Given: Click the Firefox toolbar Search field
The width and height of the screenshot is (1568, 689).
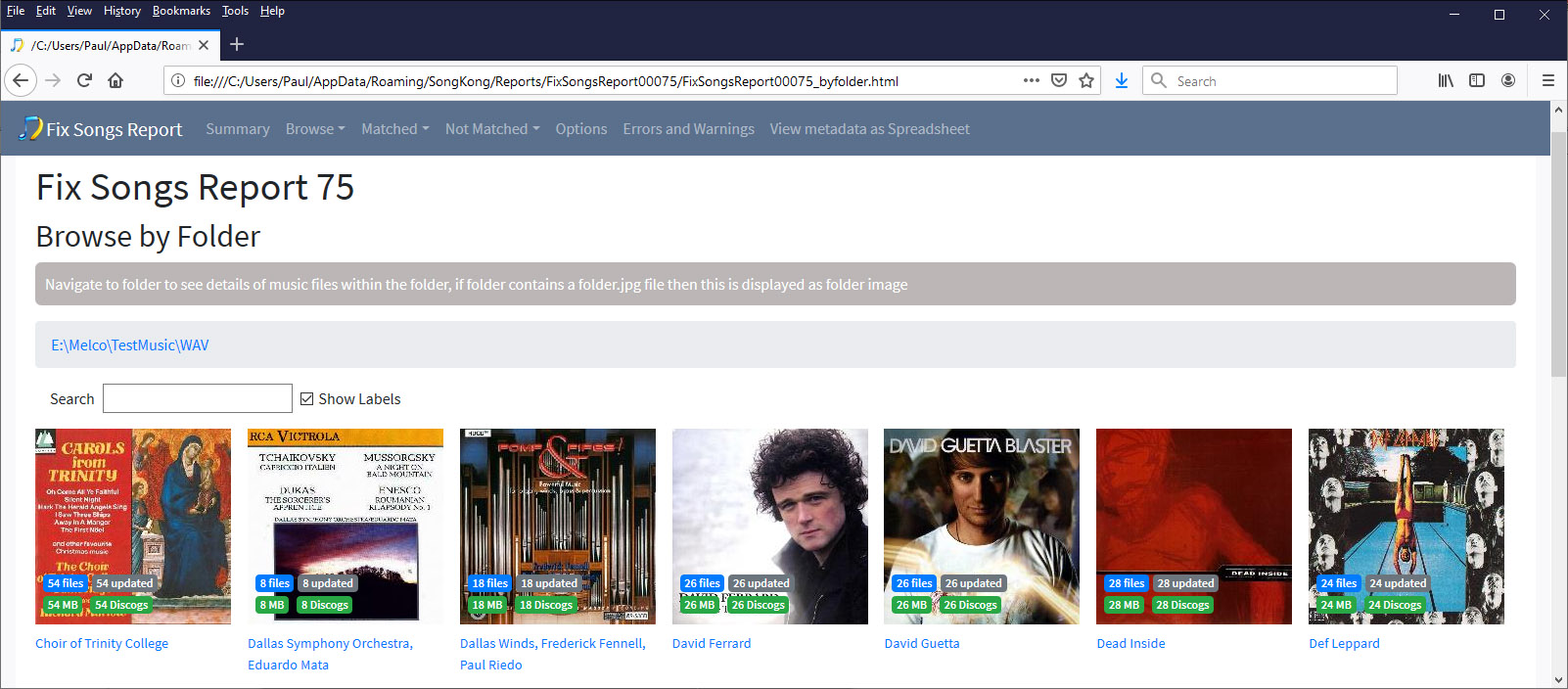Looking at the screenshot, I should click(x=1270, y=81).
